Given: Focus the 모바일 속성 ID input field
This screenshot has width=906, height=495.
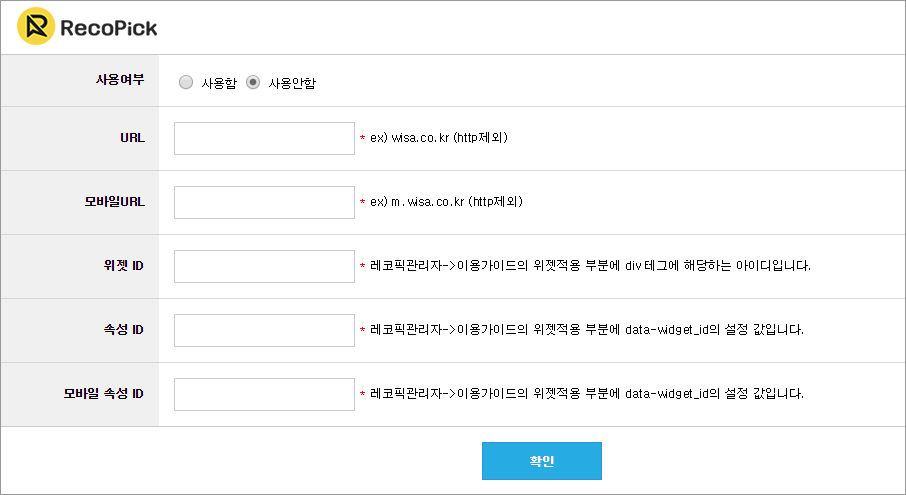Looking at the screenshot, I should (x=264, y=394).
